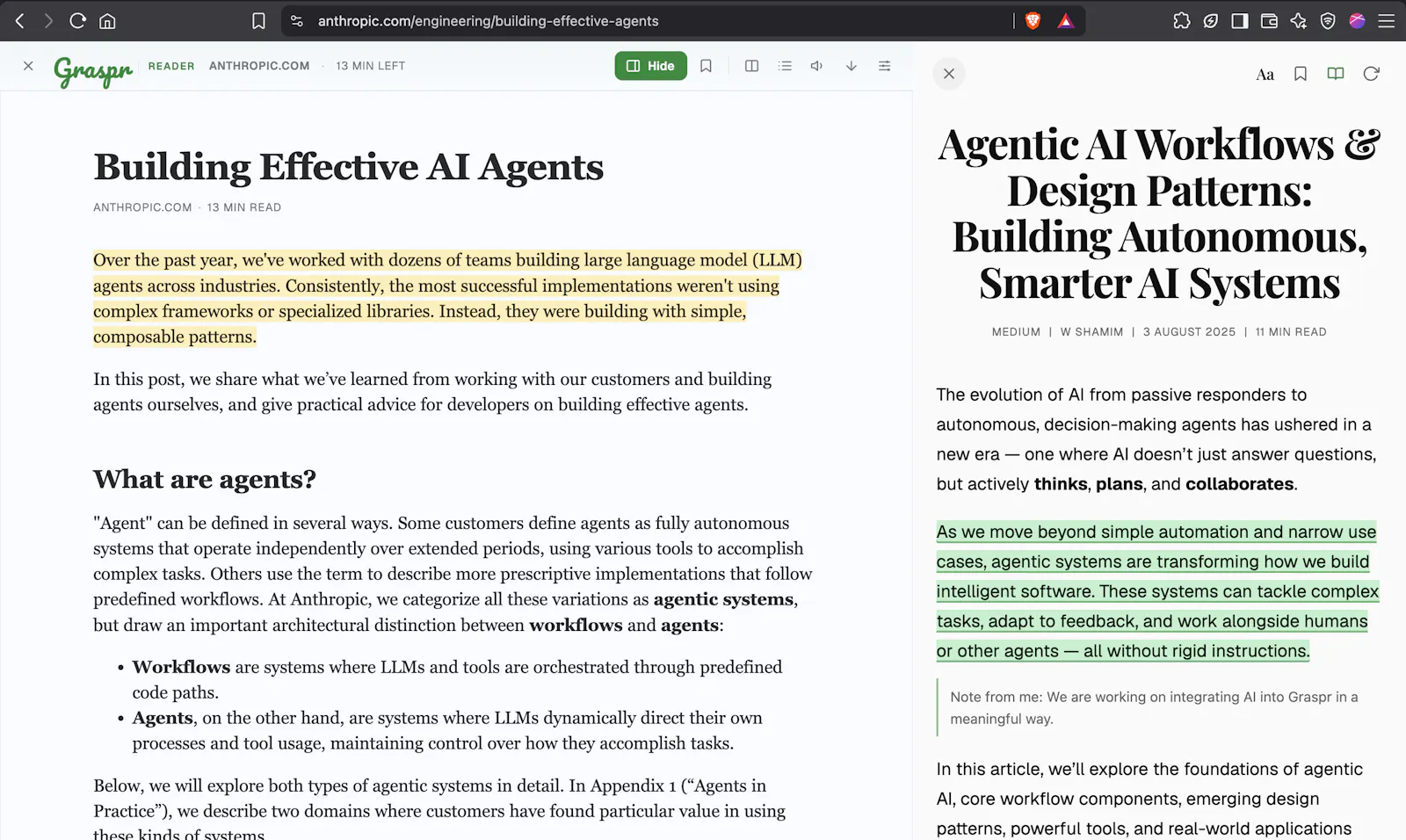
Task: Open the browser home page
Action: click(x=107, y=21)
